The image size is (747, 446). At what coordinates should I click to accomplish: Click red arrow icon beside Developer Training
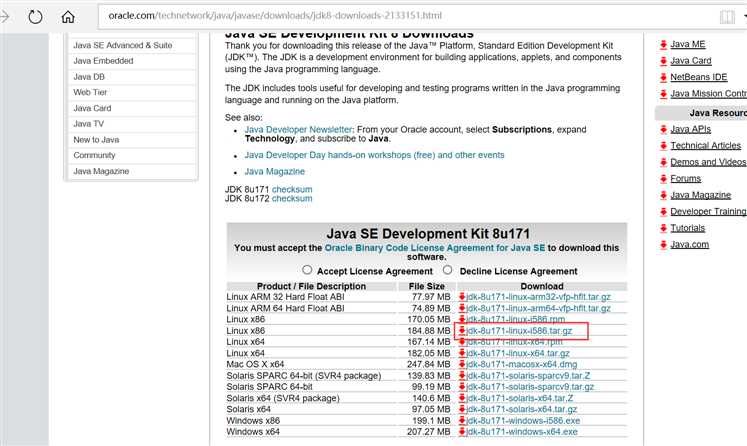tap(663, 212)
